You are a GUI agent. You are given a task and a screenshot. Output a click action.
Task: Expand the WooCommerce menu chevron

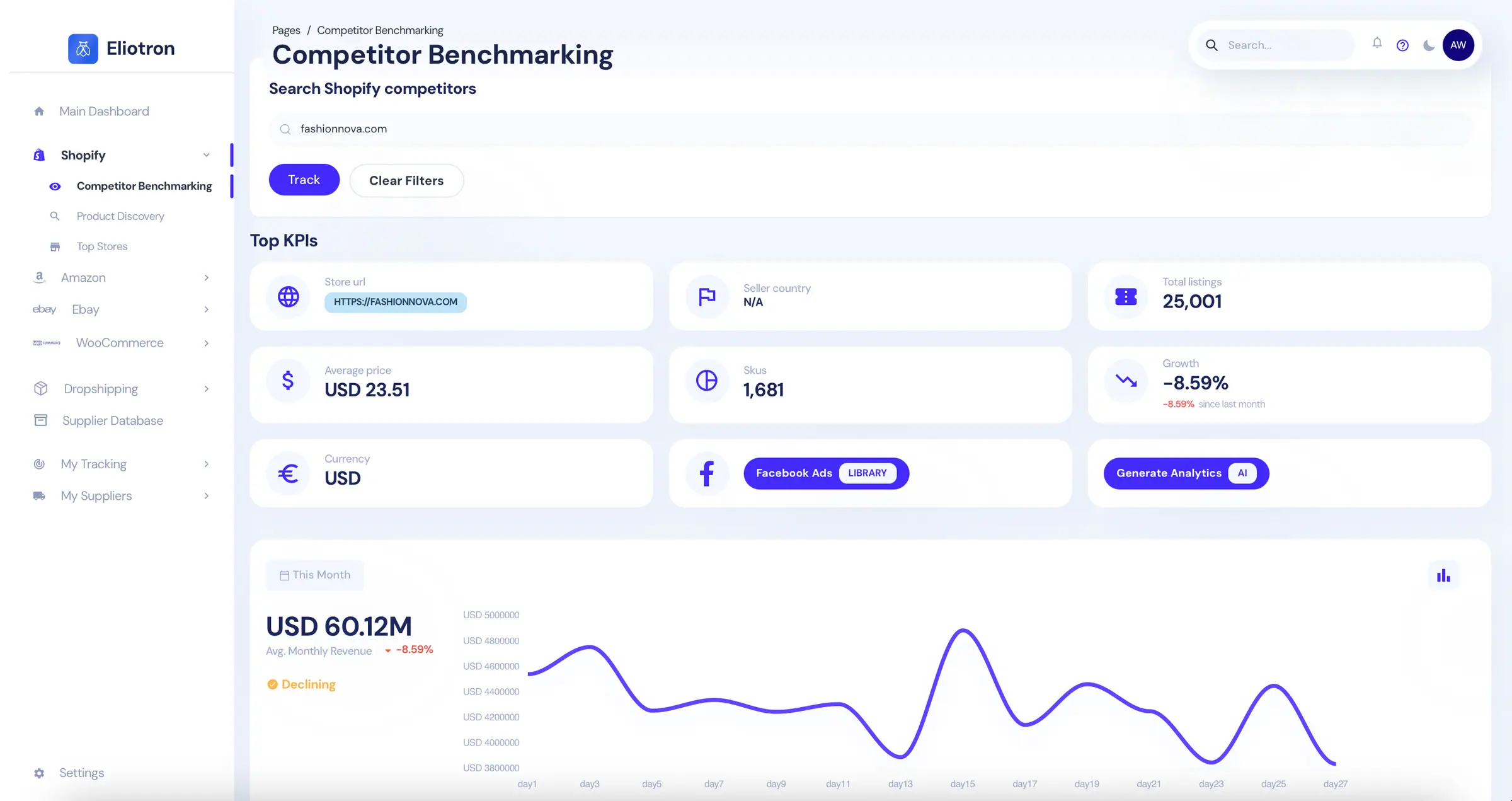point(206,343)
